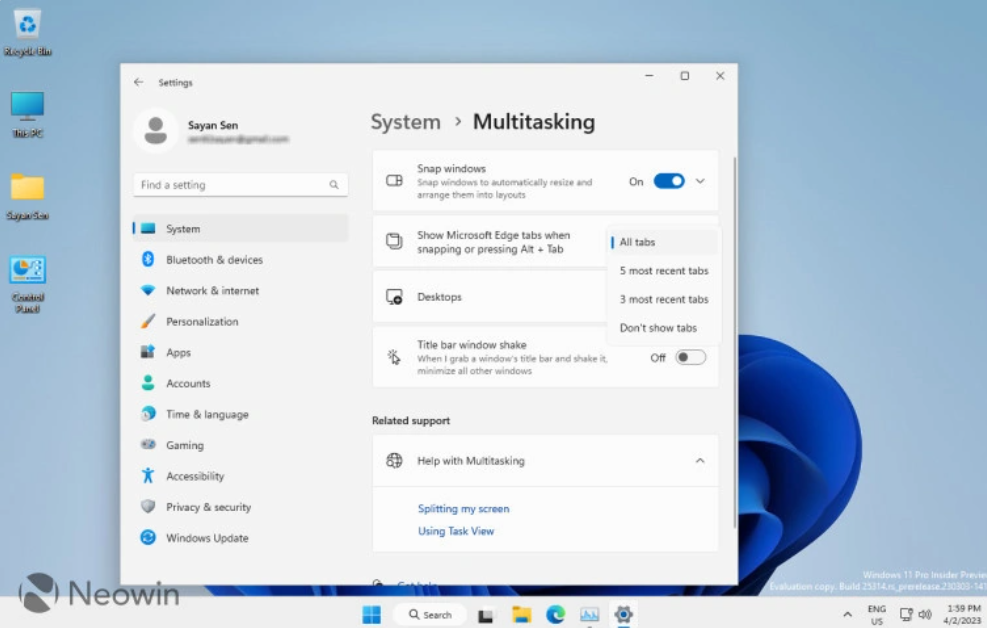Viewport: 987px width, 628px height.
Task: Click the Multitasking page heading
Action: pos(534,121)
